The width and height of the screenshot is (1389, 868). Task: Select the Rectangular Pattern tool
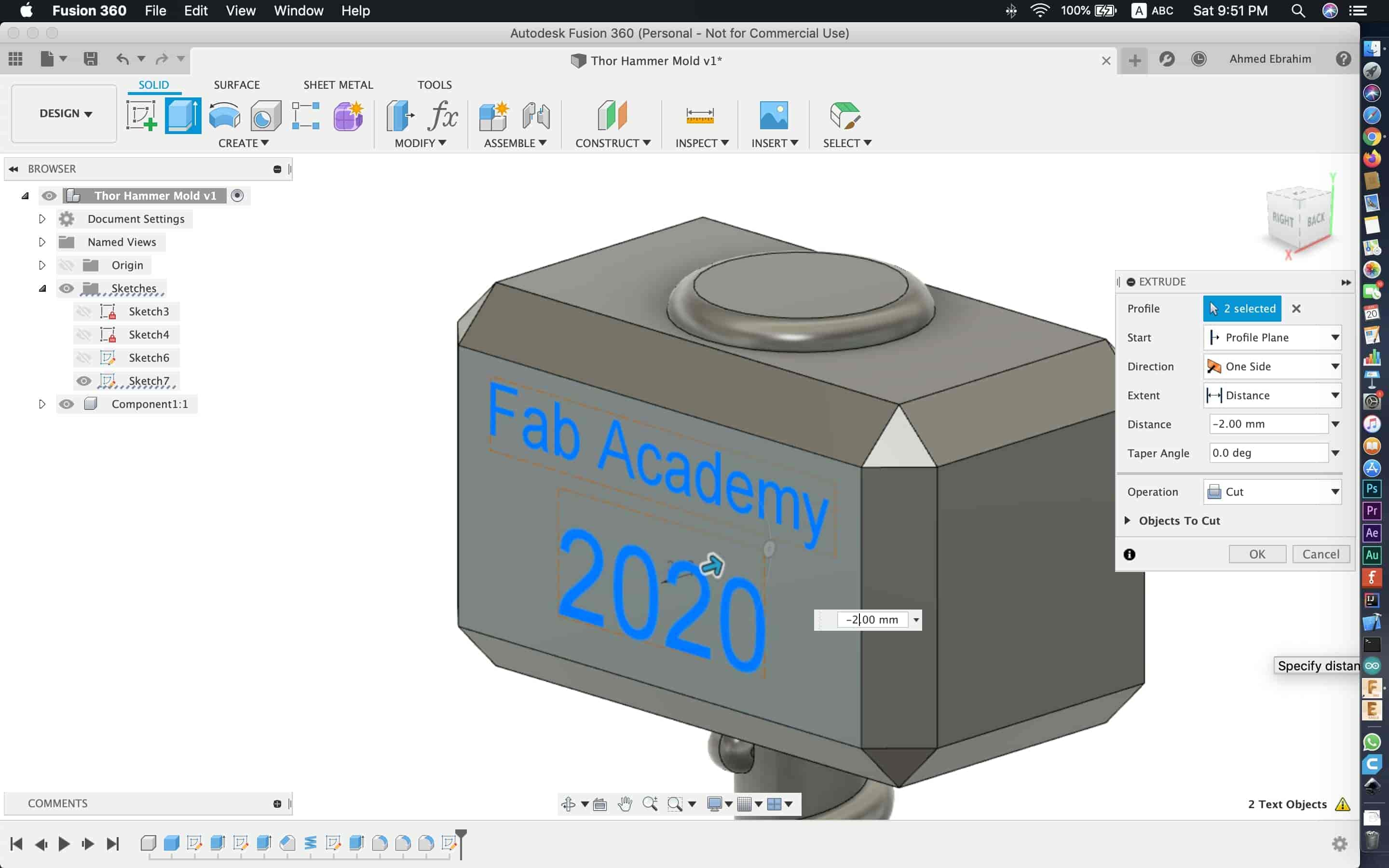[305, 115]
